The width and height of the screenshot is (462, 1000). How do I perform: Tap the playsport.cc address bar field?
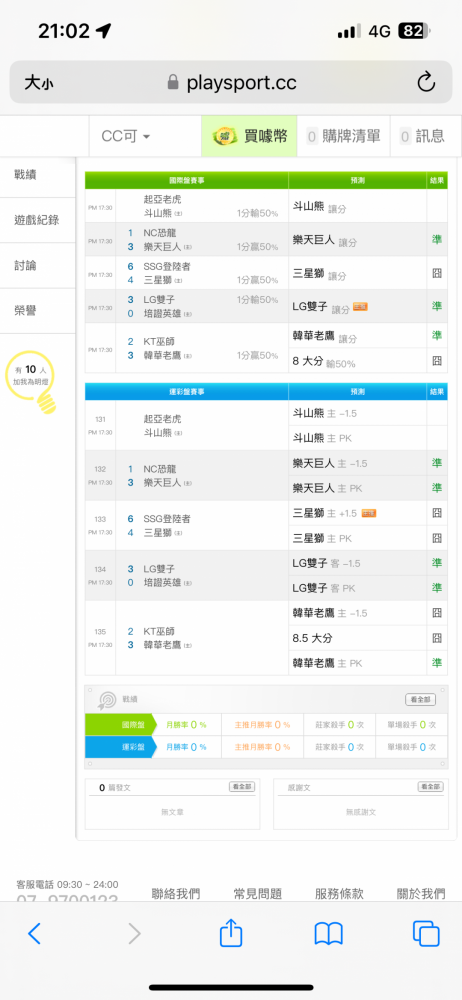231,82
